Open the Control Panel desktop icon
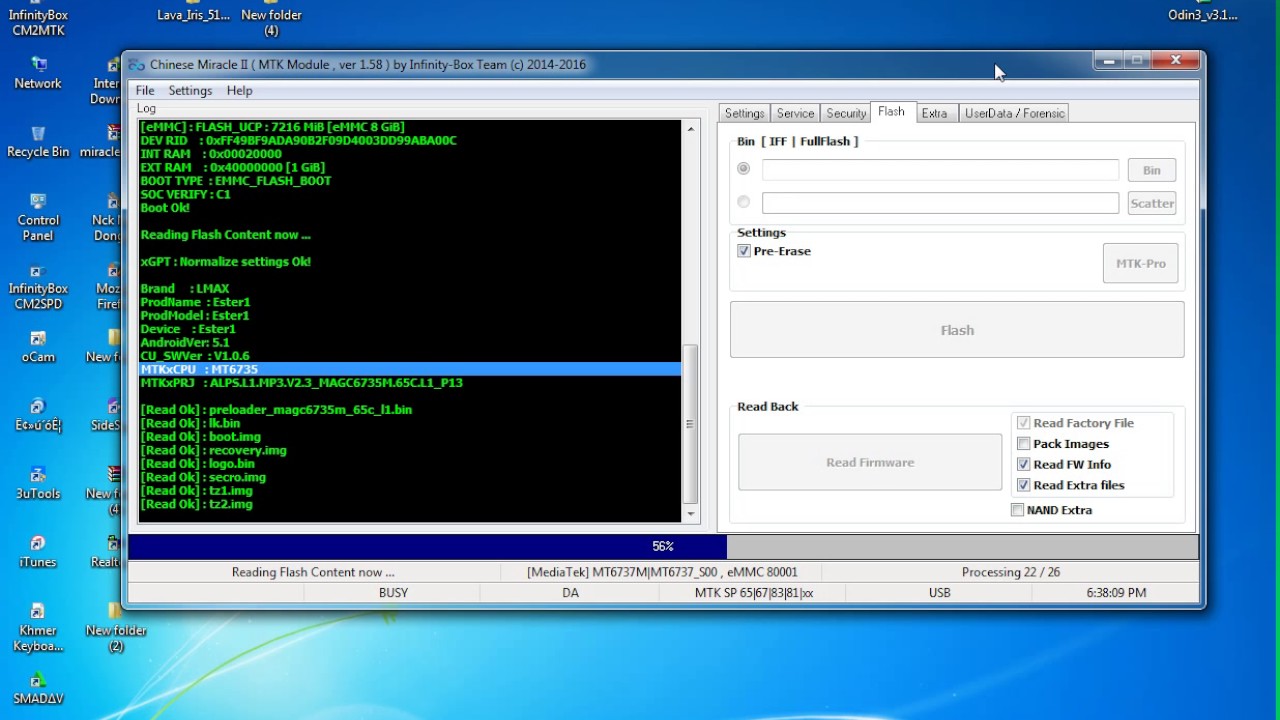1280x720 pixels. point(38,217)
